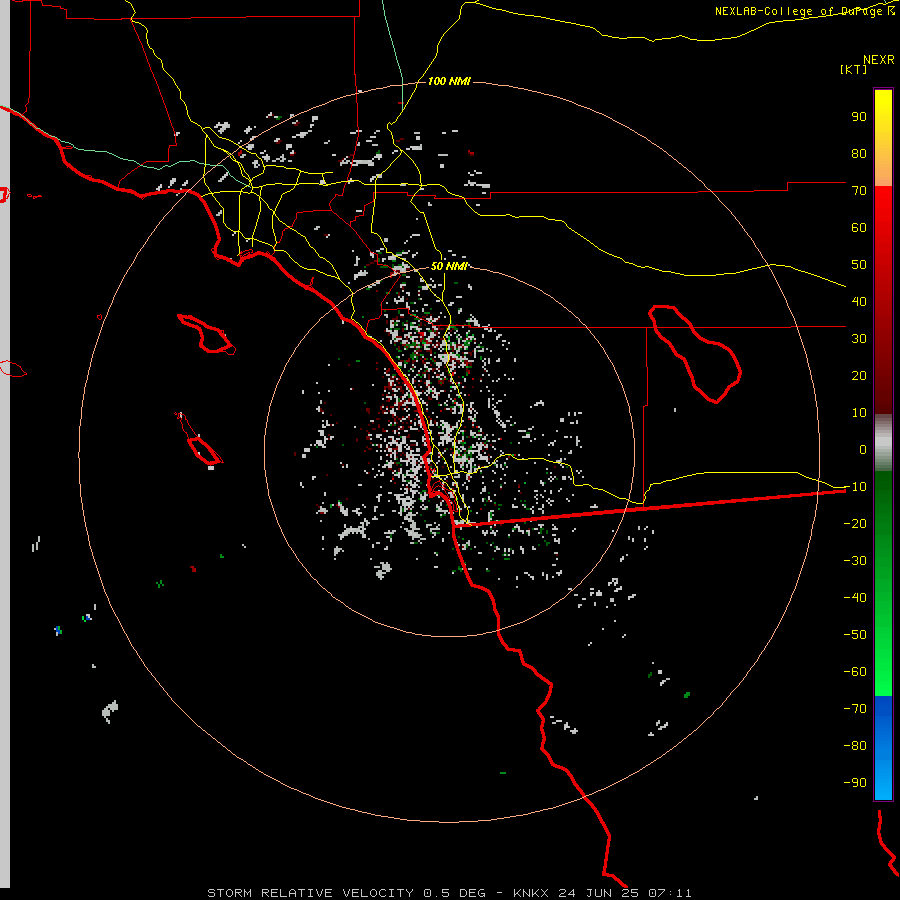Click the 50 NMI range ring label
The image size is (900, 900).
[x=449, y=266]
